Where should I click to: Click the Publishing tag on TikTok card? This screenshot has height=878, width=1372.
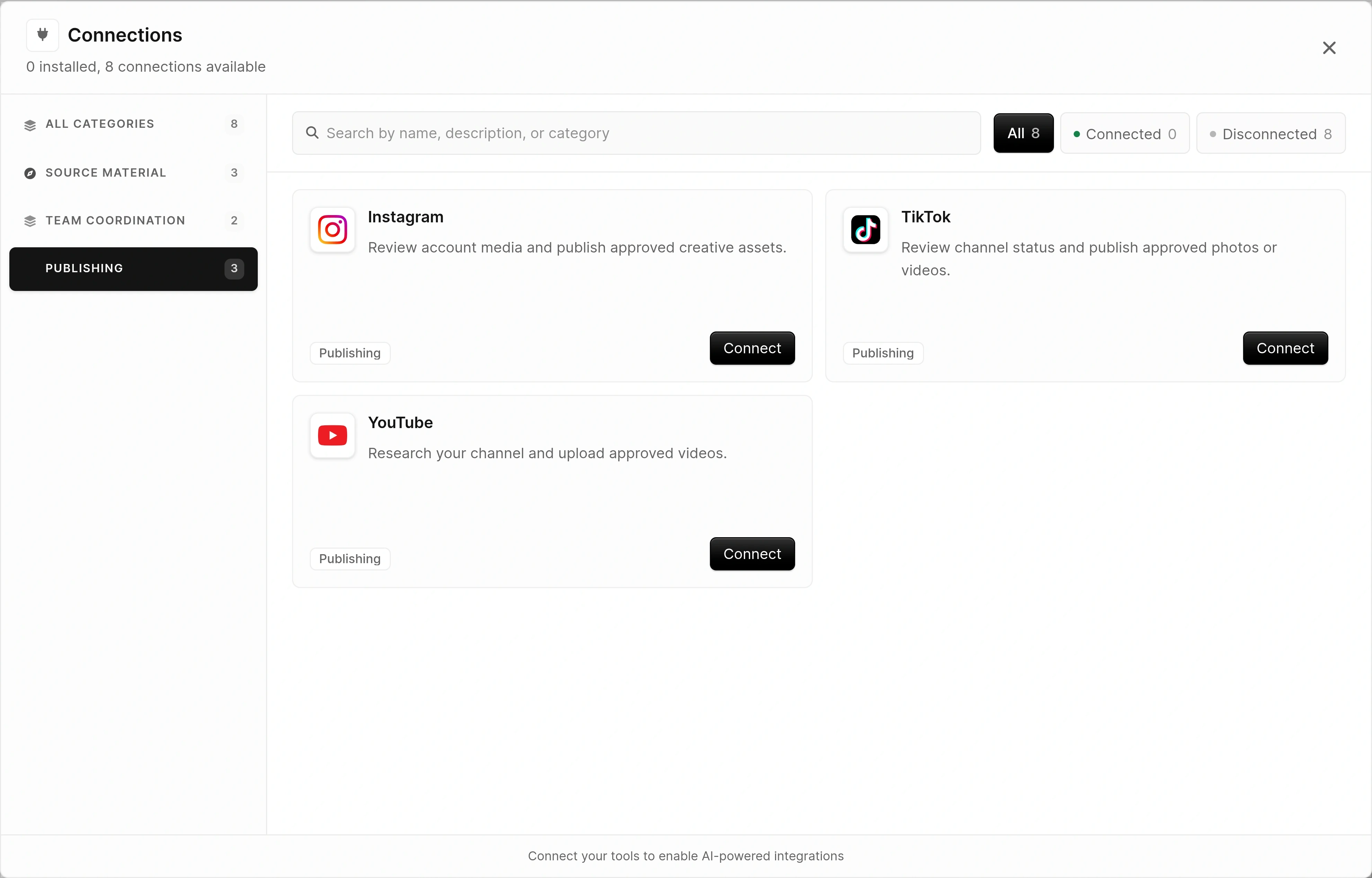pyautogui.click(x=883, y=354)
